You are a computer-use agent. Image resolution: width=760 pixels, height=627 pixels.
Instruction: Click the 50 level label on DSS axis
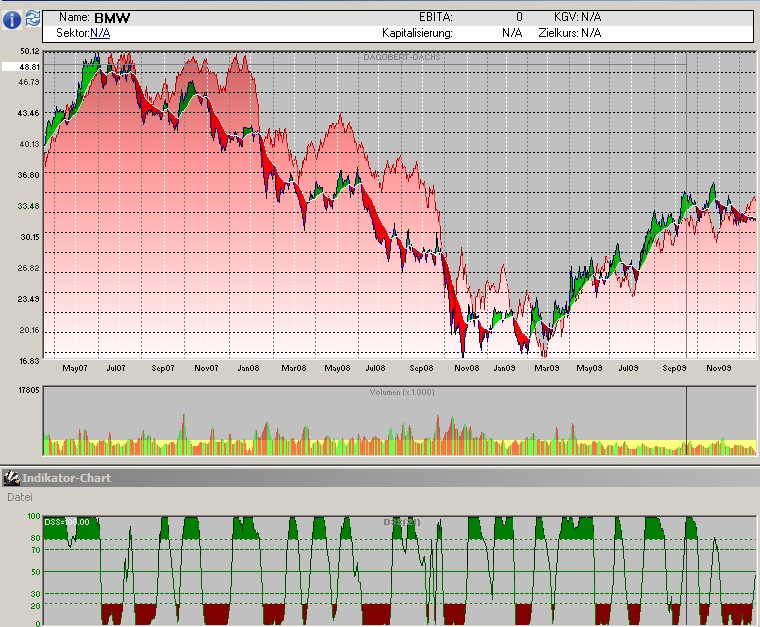point(35,572)
